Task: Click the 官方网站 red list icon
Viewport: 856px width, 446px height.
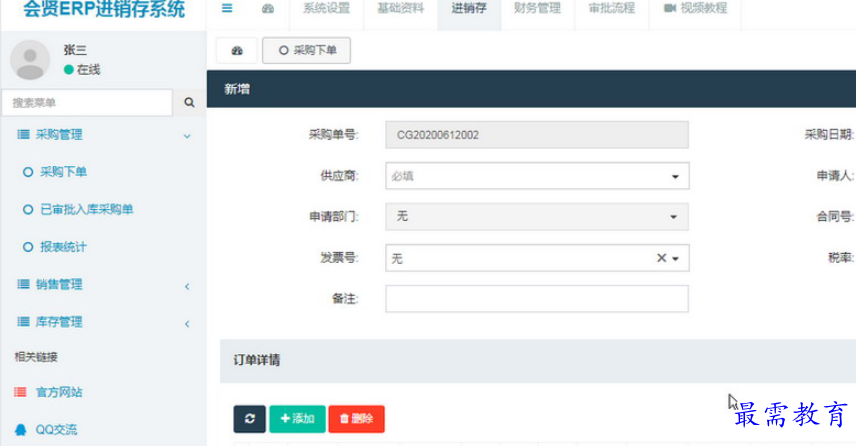Action: tap(20, 392)
